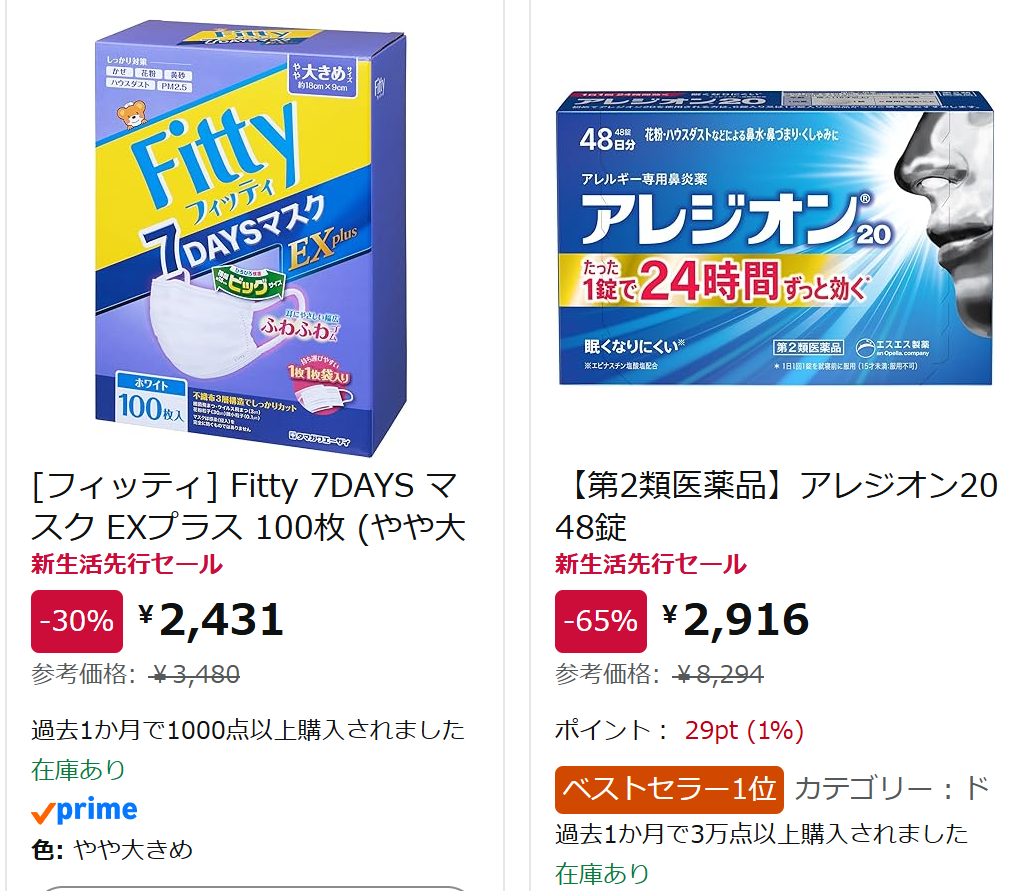Click the 過去1か月で1000点以上購入されました text
1018x891 pixels.
[x=248, y=729]
